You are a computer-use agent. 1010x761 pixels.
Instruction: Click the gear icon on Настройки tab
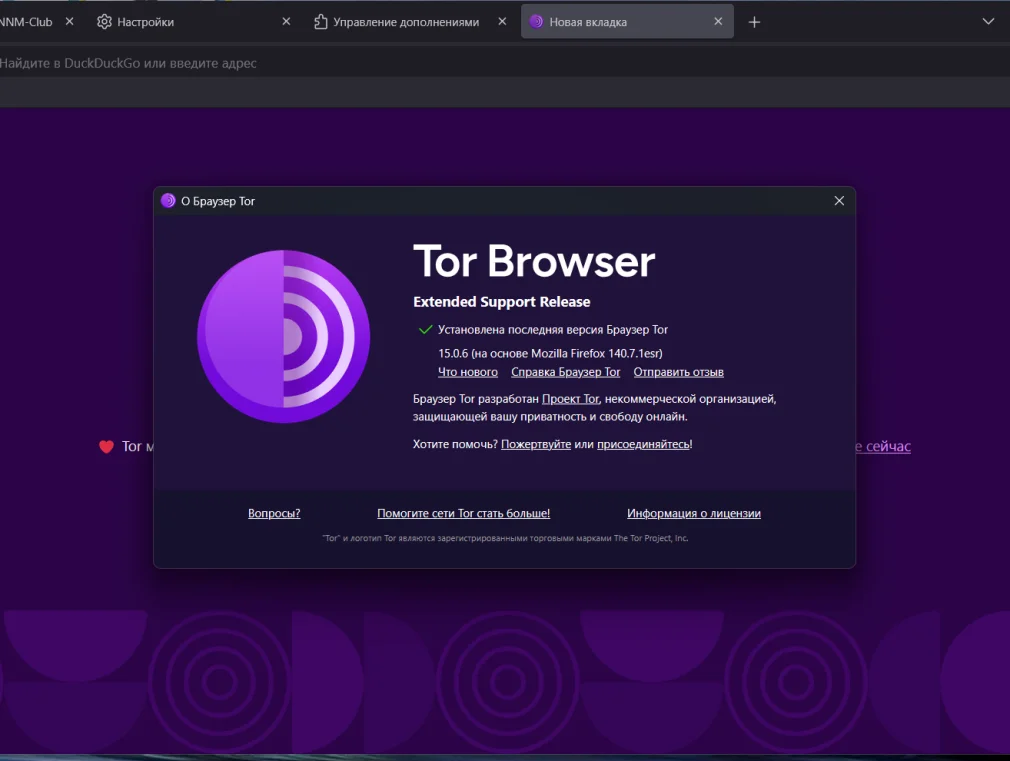tap(104, 22)
